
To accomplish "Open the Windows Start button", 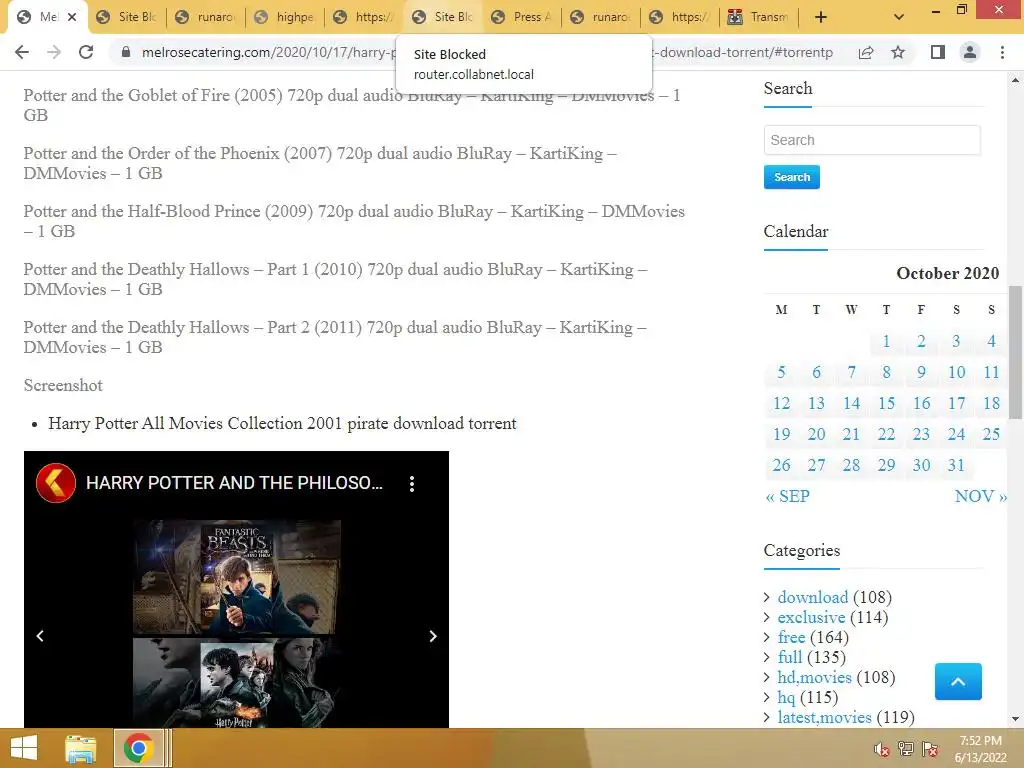I will pyautogui.click(x=24, y=748).
